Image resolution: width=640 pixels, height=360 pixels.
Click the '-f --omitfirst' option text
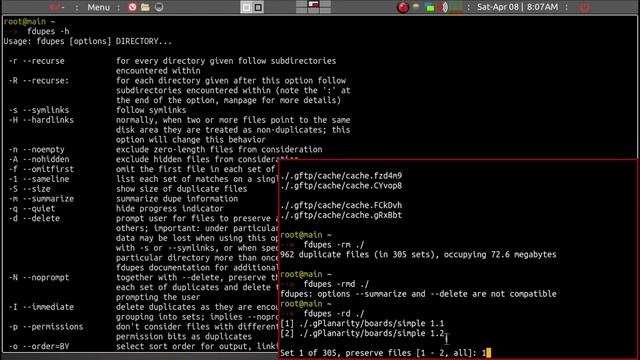pyautogui.click(x=41, y=169)
